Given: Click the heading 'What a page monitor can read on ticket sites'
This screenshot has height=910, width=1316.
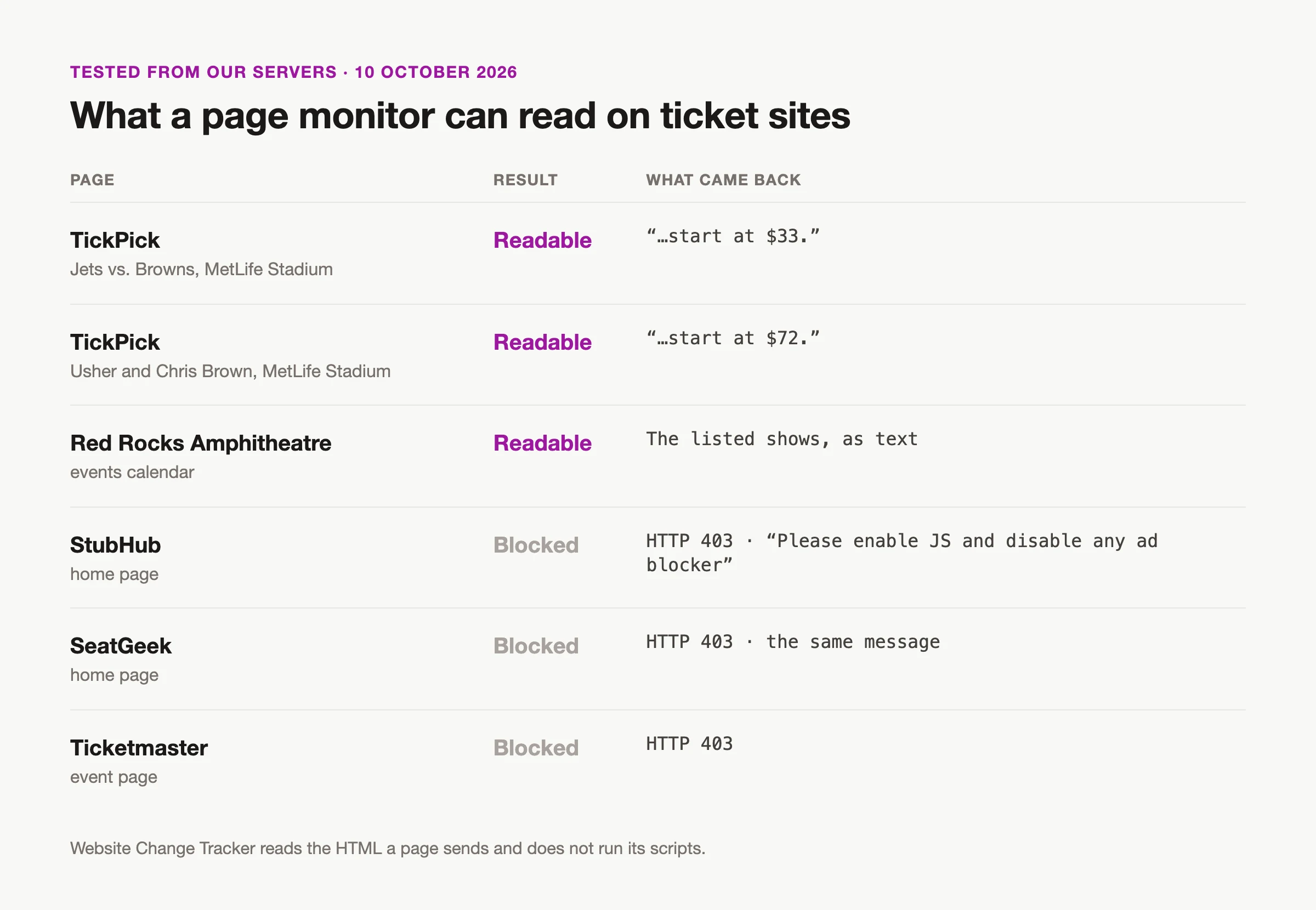Looking at the screenshot, I should click(x=460, y=116).
